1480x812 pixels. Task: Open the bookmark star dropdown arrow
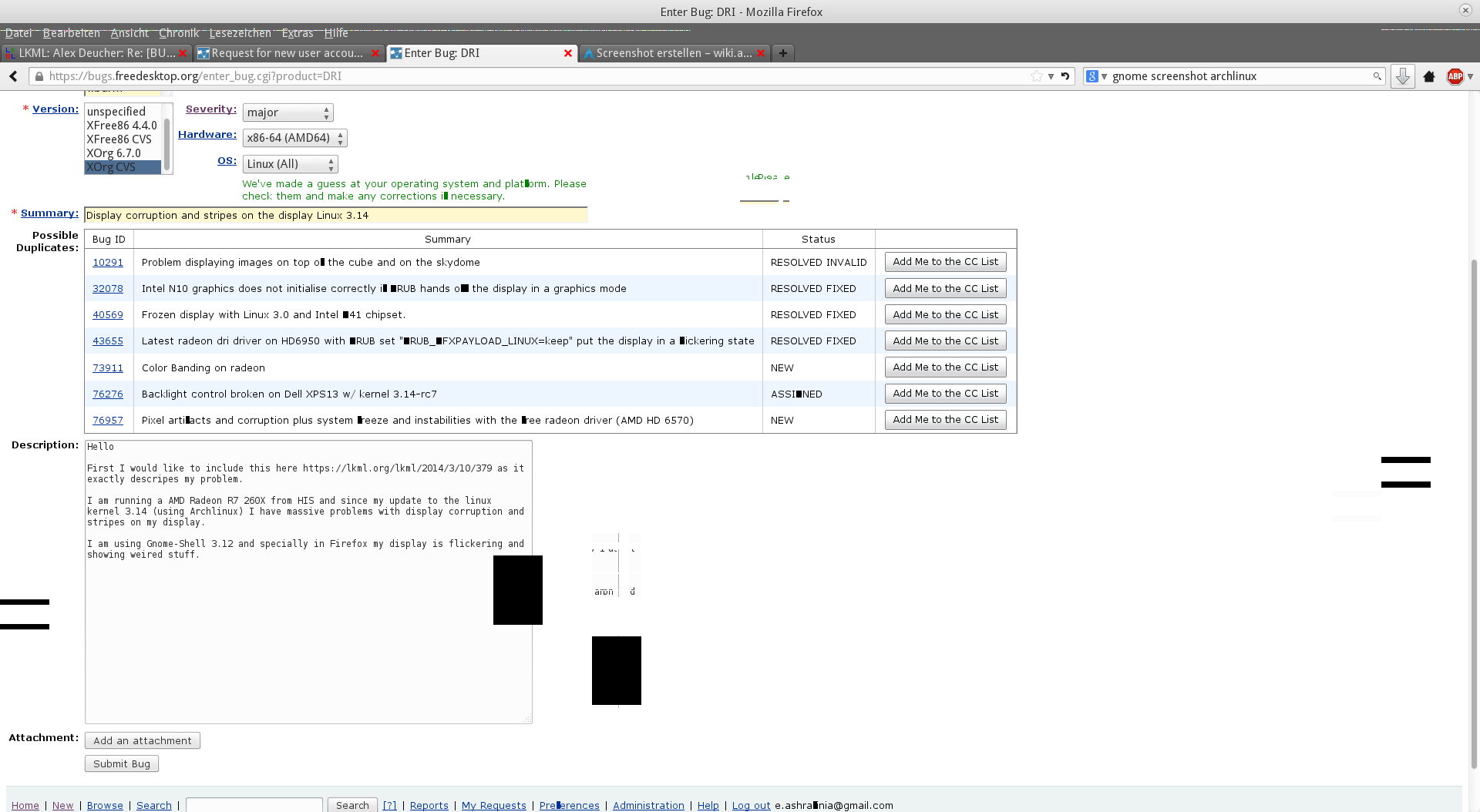coord(1051,76)
